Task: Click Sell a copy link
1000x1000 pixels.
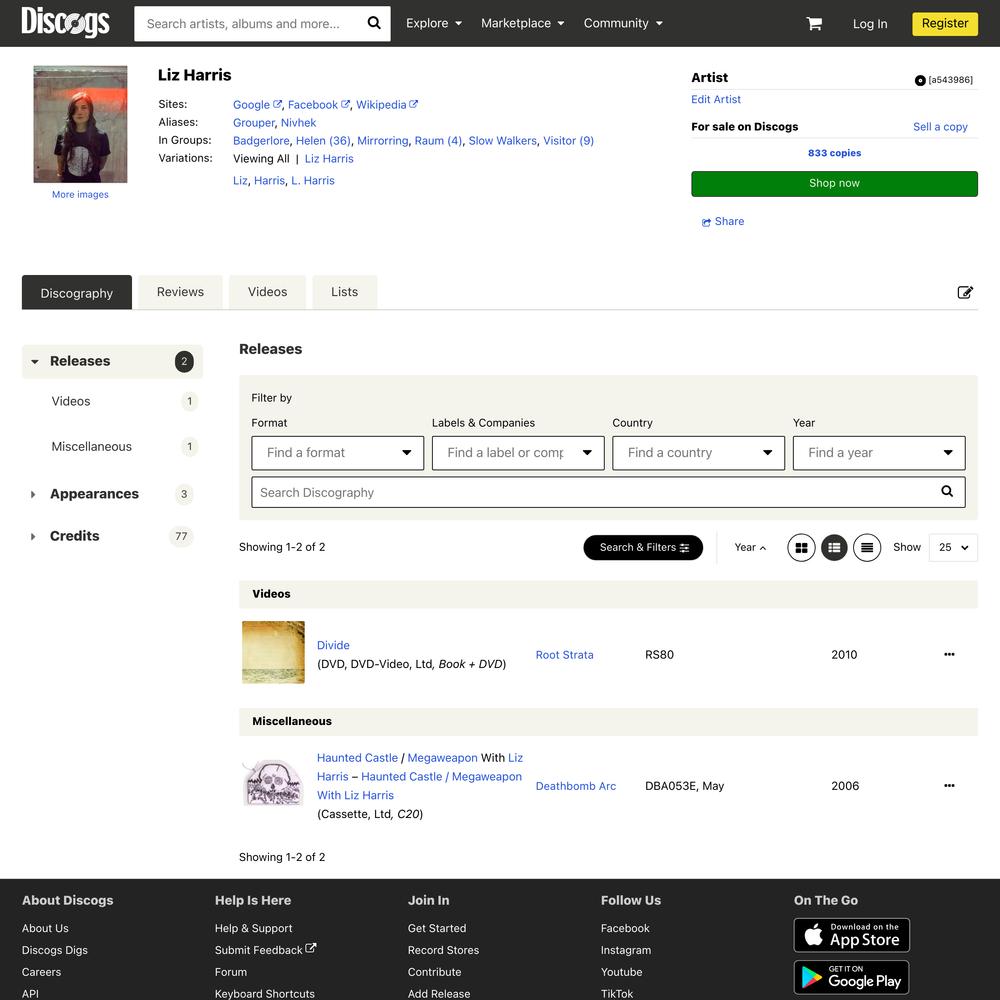Action: click(940, 126)
